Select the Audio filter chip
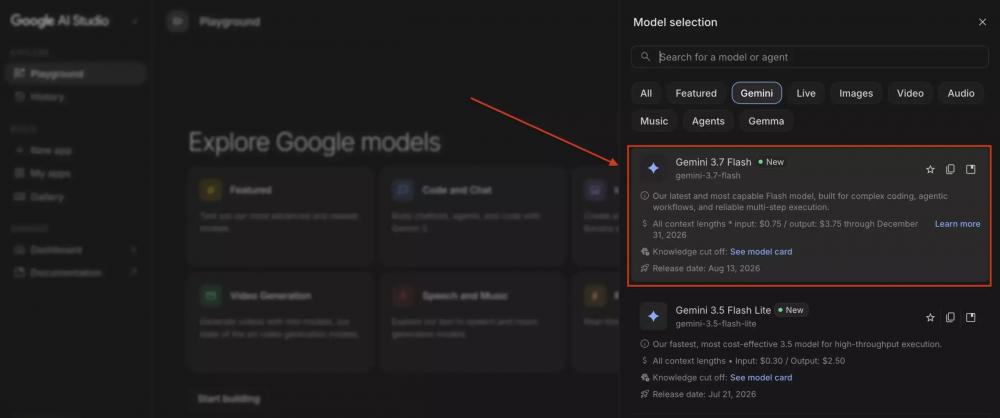The image size is (1000, 418). (960, 93)
